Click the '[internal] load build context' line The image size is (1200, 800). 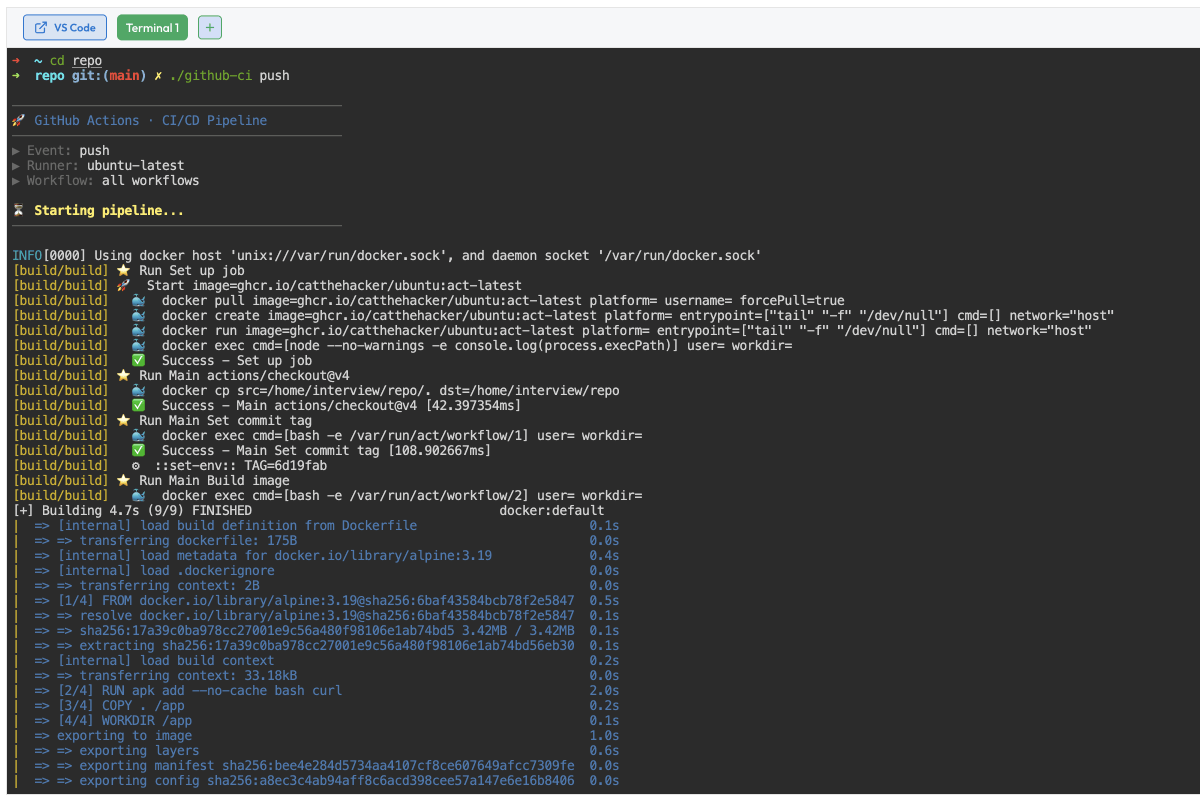click(315, 661)
